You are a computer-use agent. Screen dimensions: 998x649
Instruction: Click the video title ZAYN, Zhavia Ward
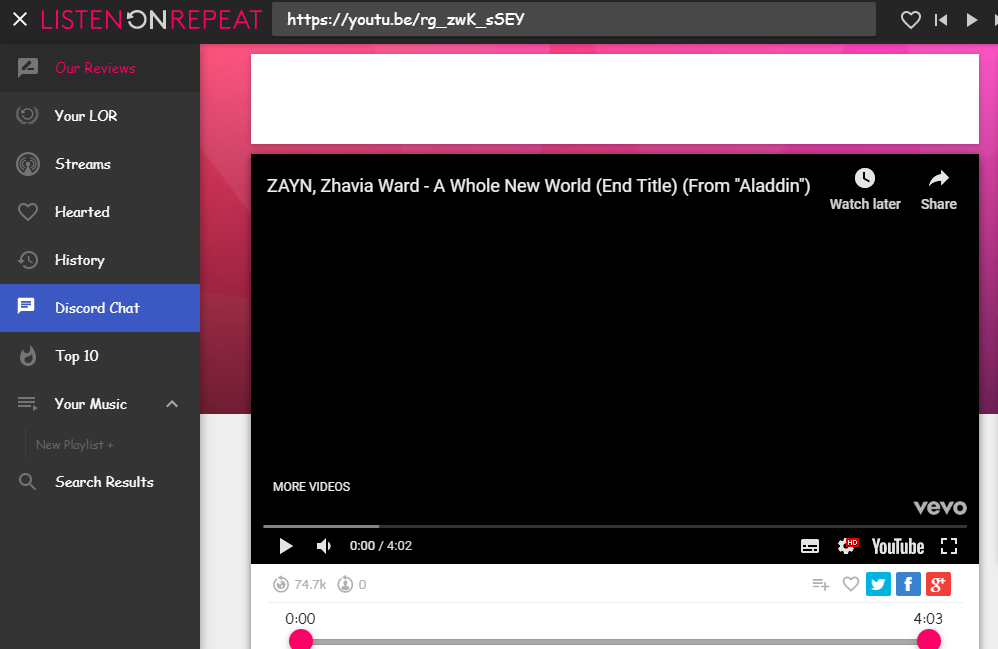pyautogui.click(x=538, y=186)
